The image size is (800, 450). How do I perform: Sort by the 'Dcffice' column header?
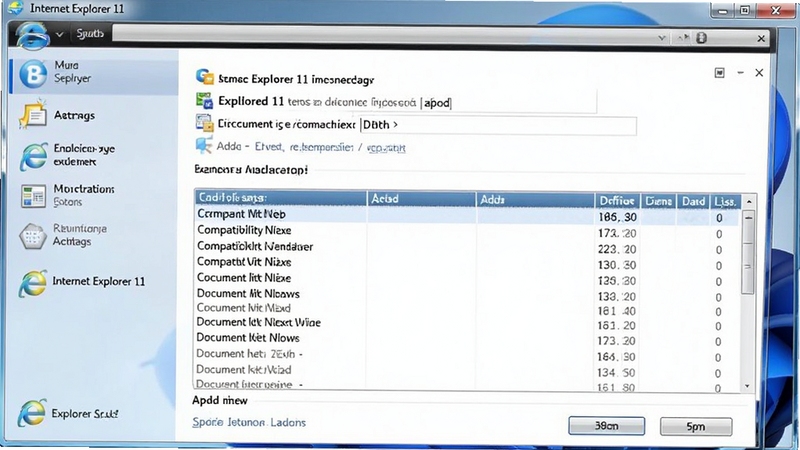pyautogui.click(x=617, y=201)
